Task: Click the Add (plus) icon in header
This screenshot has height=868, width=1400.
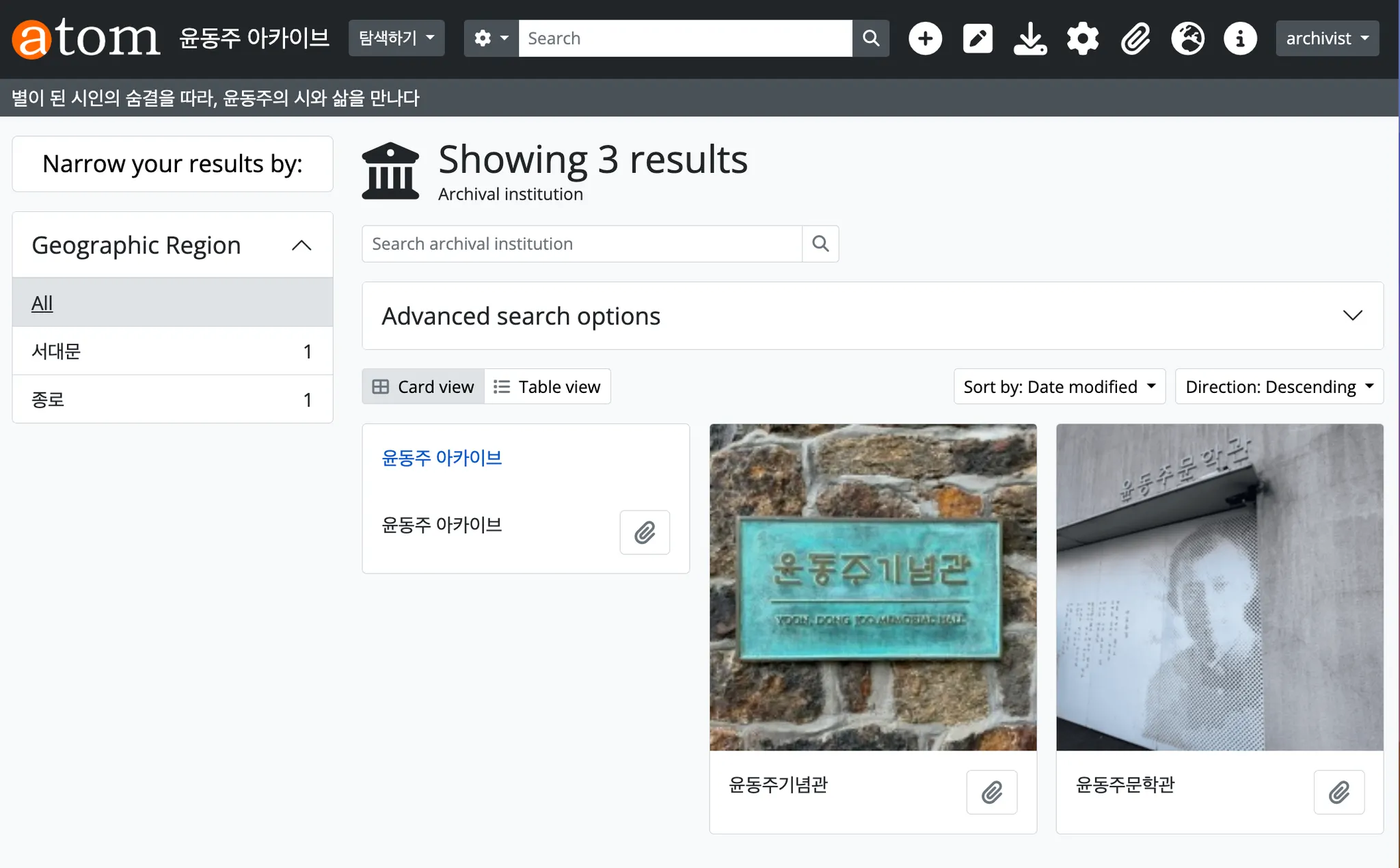Action: pos(925,38)
